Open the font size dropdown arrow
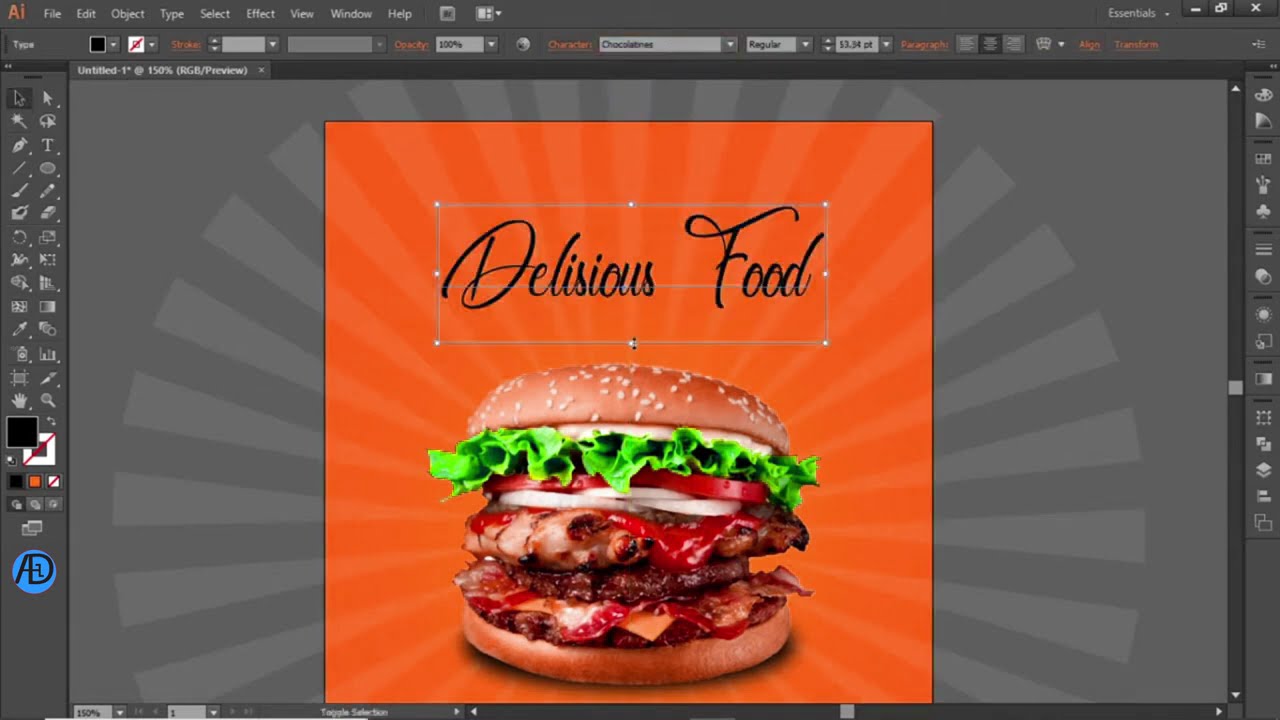Screen dimensions: 1280x720 coord(886,44)
